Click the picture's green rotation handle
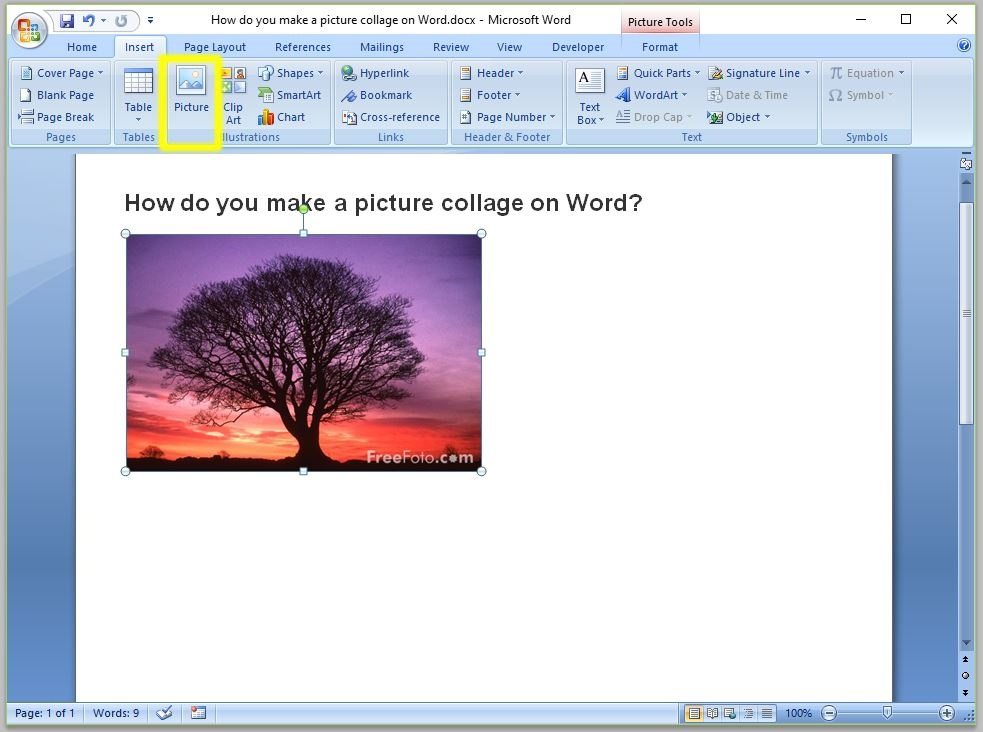Viewport: 983px width, 732px height. pos(303,208)
